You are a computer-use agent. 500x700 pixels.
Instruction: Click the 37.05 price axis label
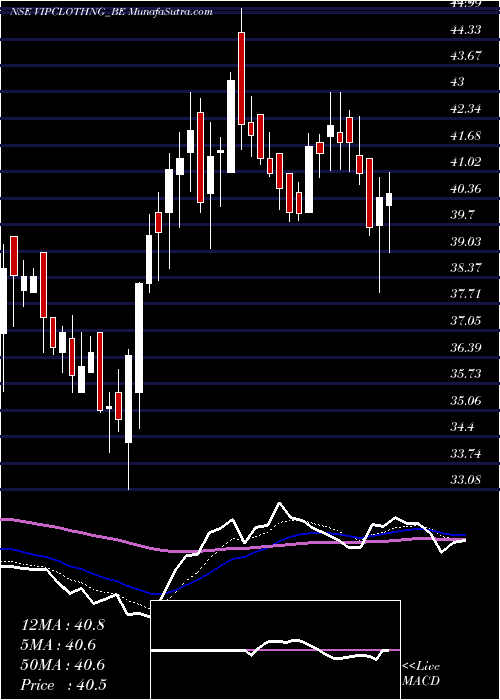point(465,321)
